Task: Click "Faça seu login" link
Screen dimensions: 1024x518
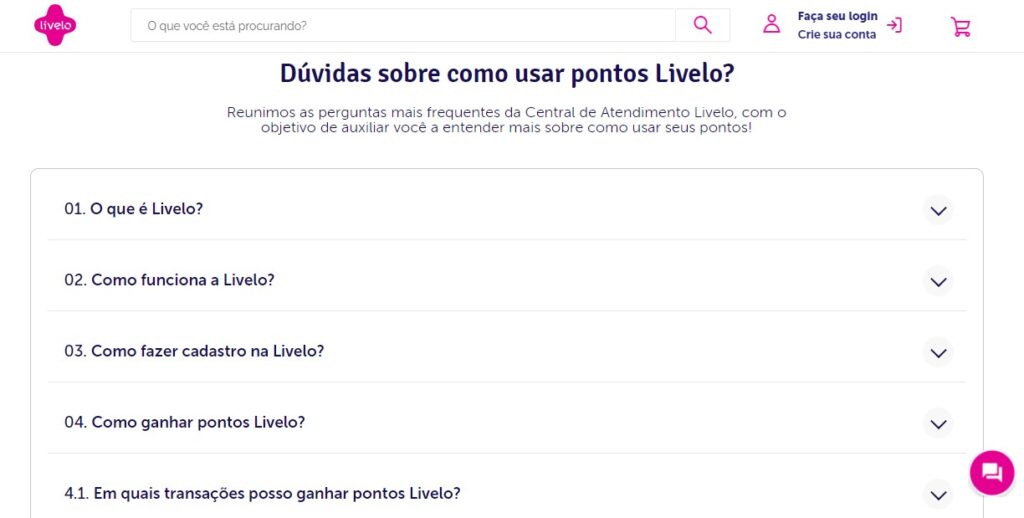Action: point(837,16)
